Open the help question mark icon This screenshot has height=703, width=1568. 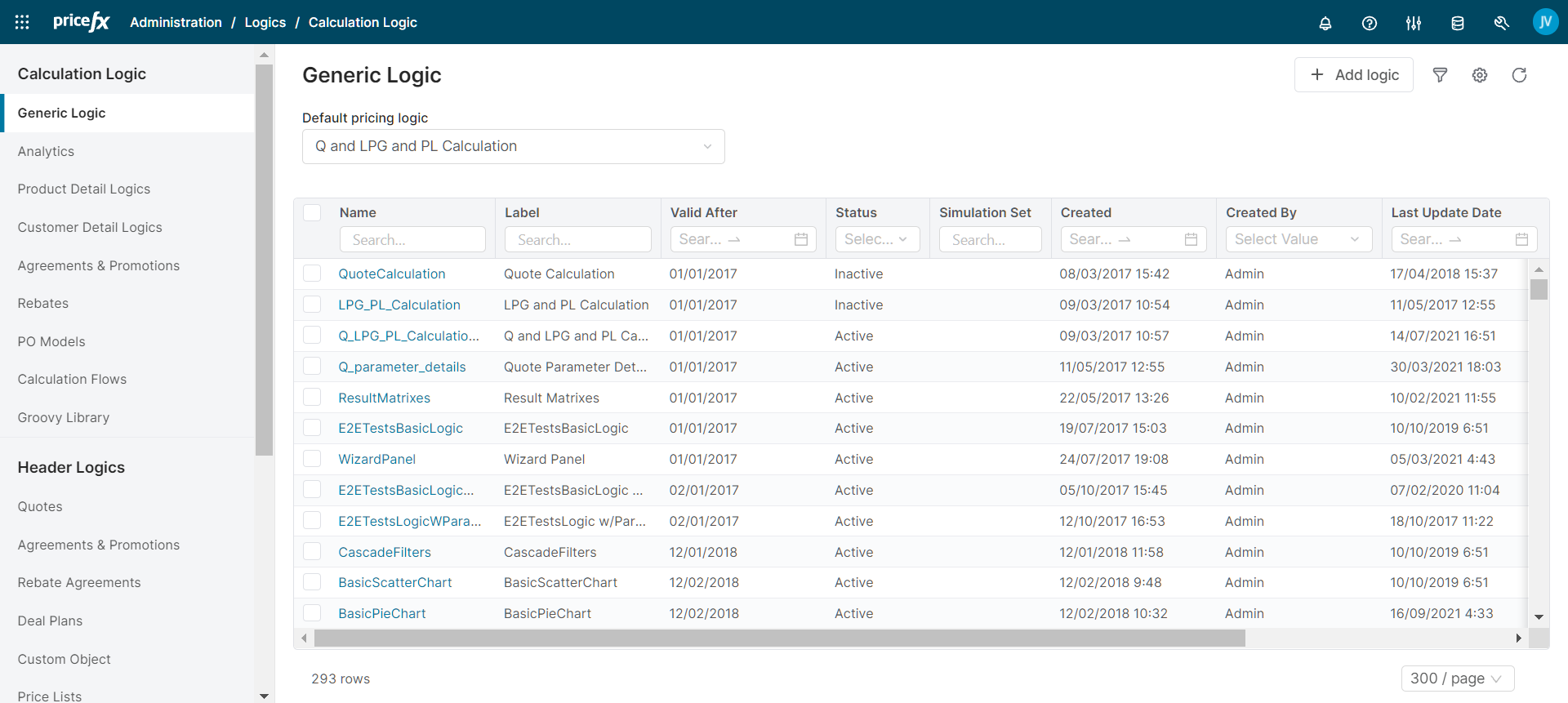tap(1370, 23)
